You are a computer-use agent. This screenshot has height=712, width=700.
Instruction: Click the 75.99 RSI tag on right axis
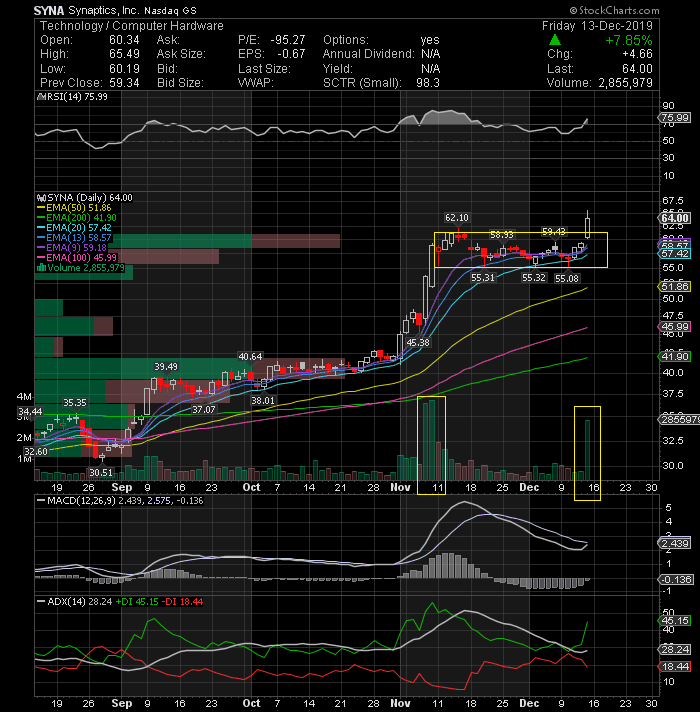click(675, 118)
